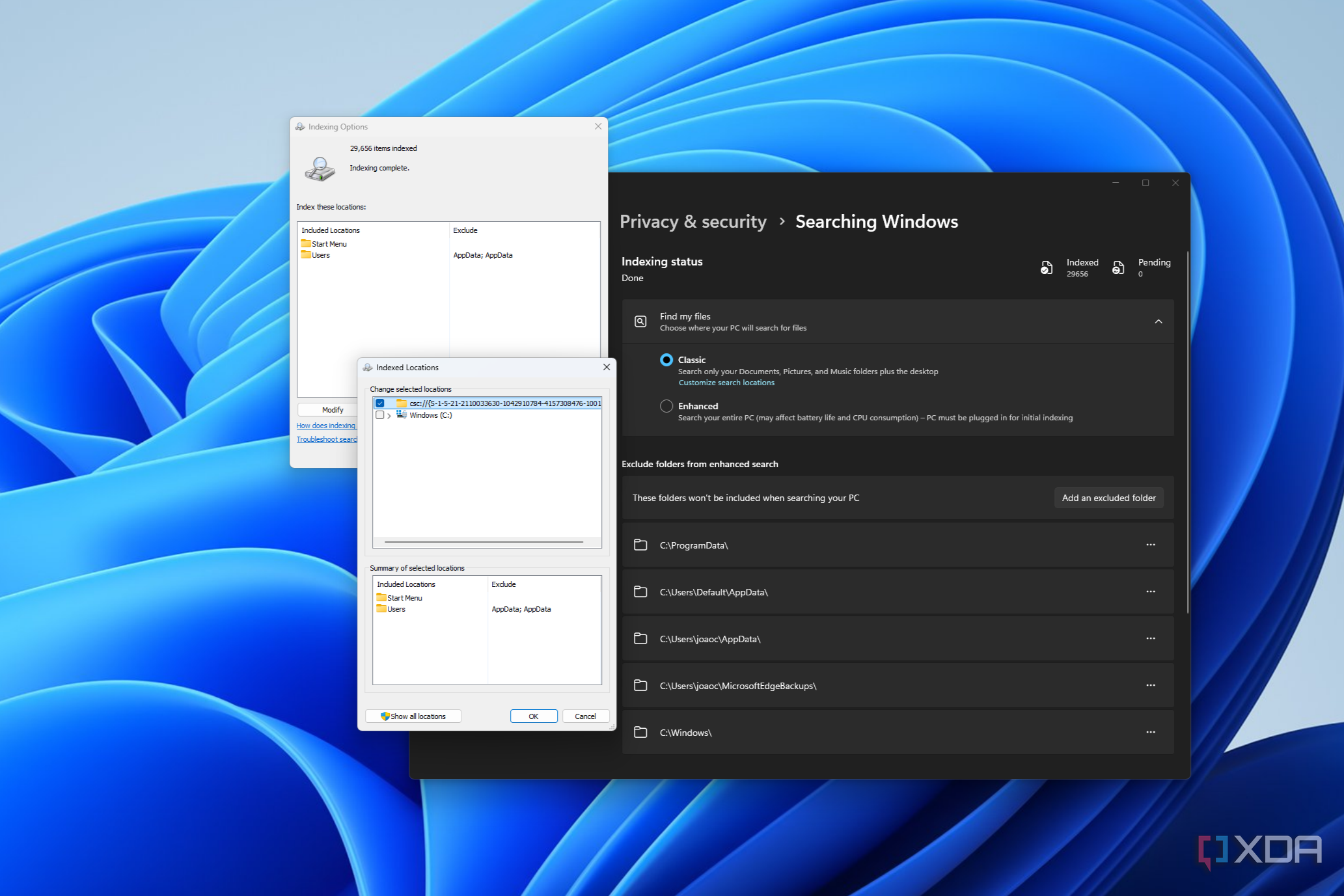Viewport: 1344px width, 896px height.
Task: Check the Windows (C:) checkbox
Action: pos(380,414)
